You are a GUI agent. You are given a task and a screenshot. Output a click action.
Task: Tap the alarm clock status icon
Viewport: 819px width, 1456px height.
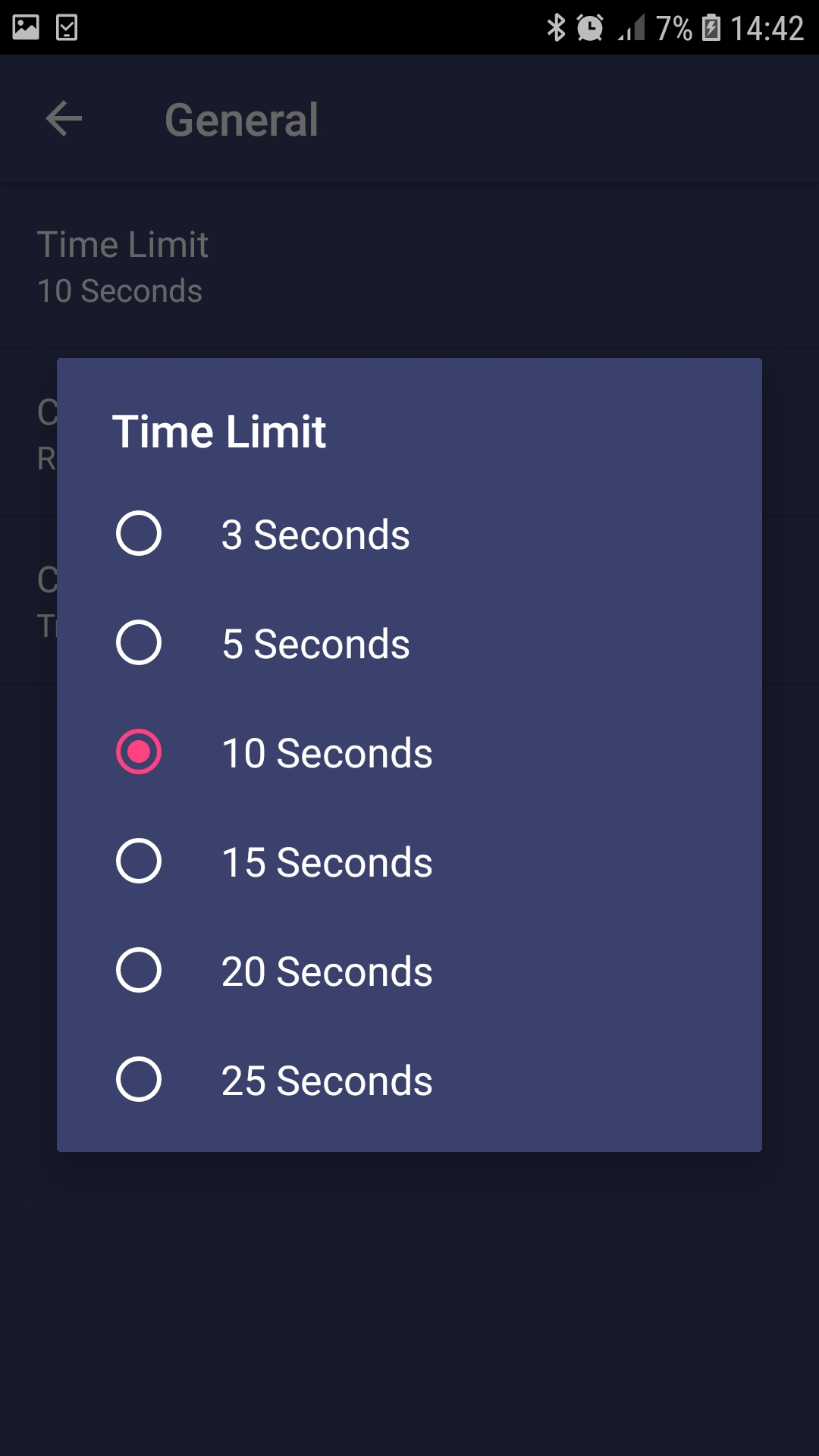pyautogui.click(x=590, y=28)
